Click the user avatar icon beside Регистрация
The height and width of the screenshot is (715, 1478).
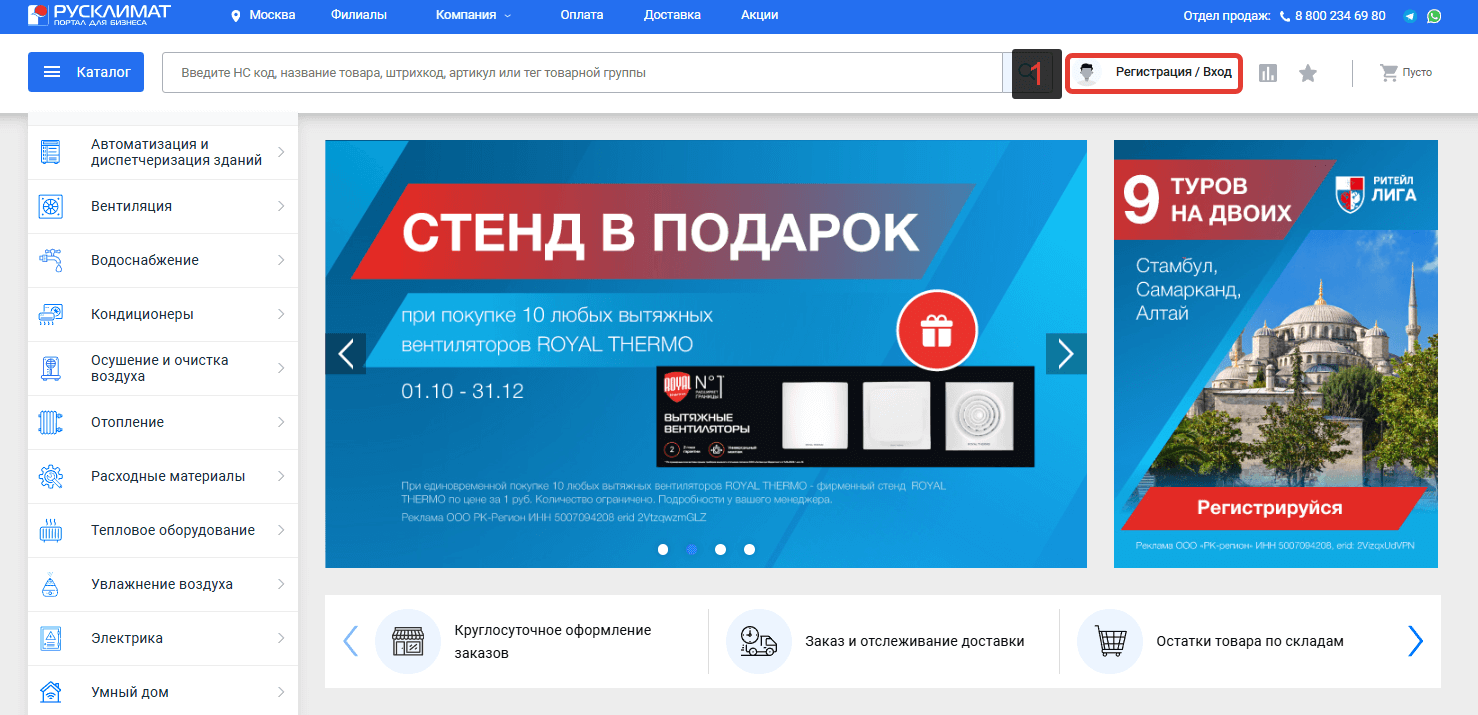tap(1088, 73)
